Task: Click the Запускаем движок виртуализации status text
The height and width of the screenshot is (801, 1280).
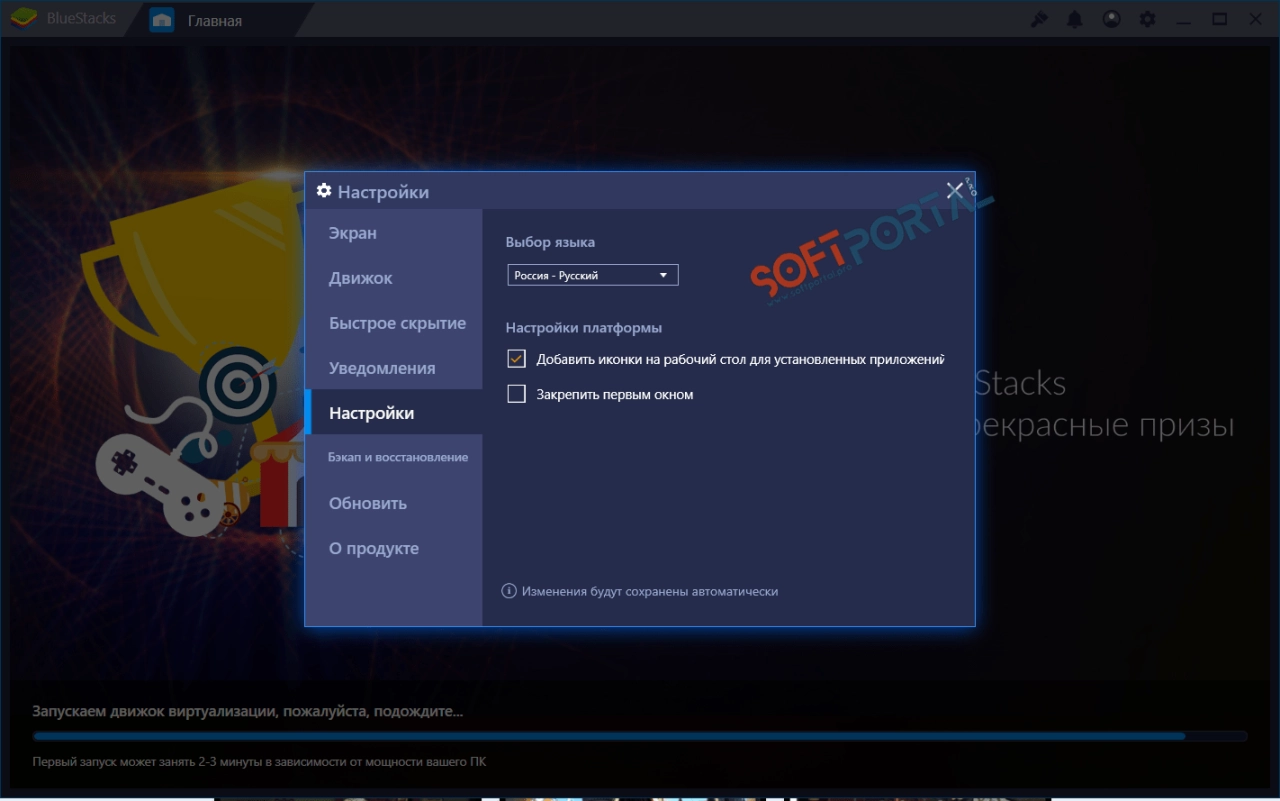Action: (248, 711)
